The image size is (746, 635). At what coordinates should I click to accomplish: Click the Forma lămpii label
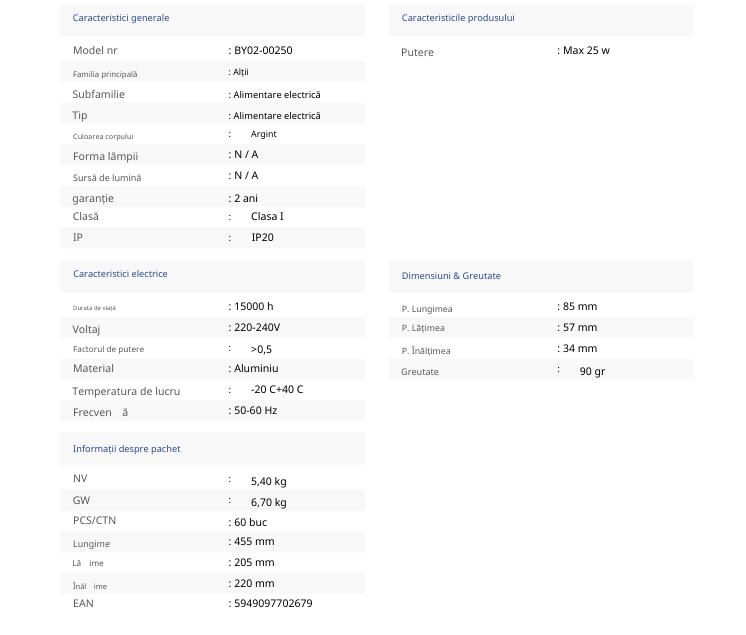106,156
